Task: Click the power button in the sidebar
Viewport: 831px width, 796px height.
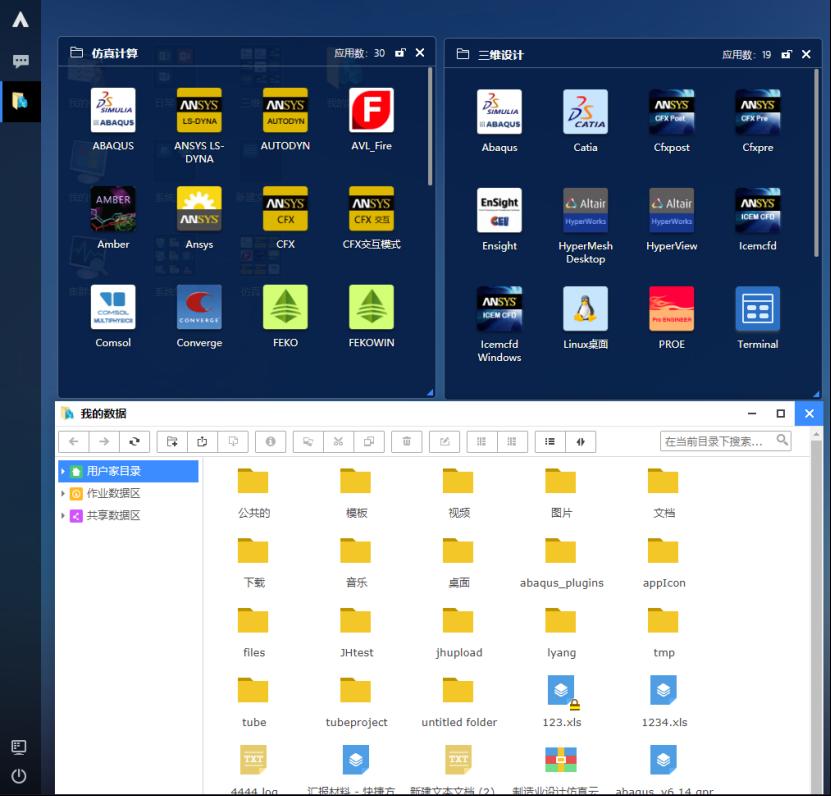Action: click(19, 776)
